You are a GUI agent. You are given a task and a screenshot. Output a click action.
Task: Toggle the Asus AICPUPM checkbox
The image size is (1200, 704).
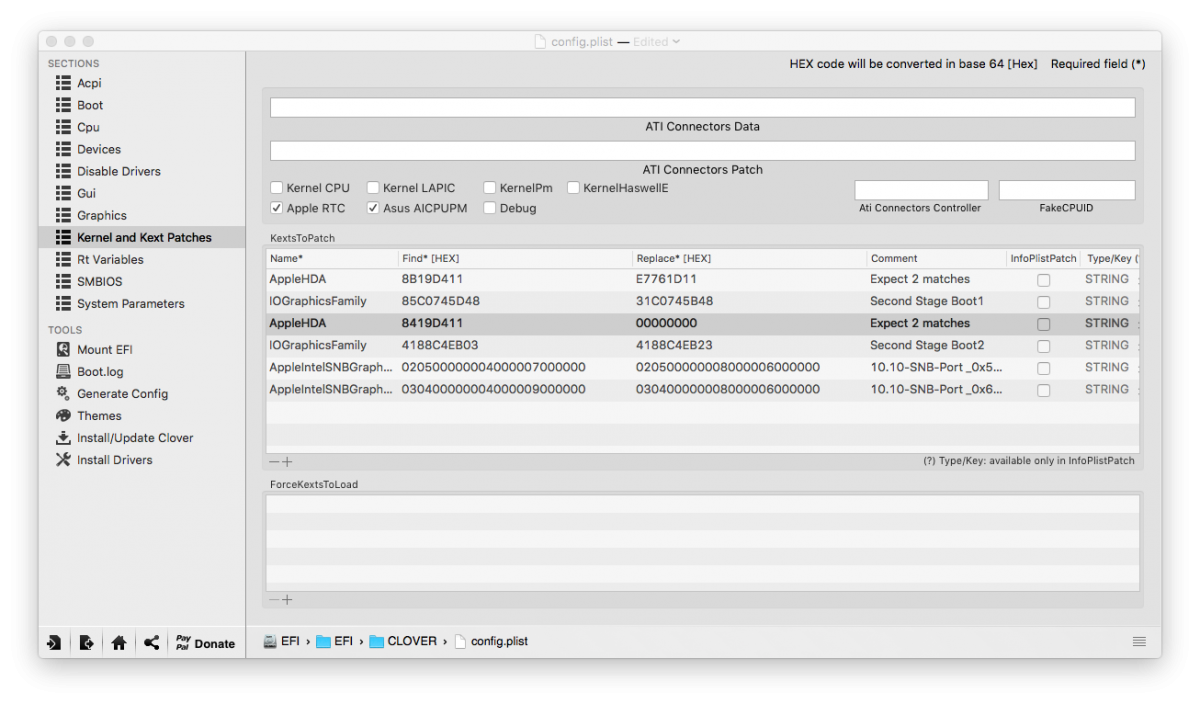(373, 208)
